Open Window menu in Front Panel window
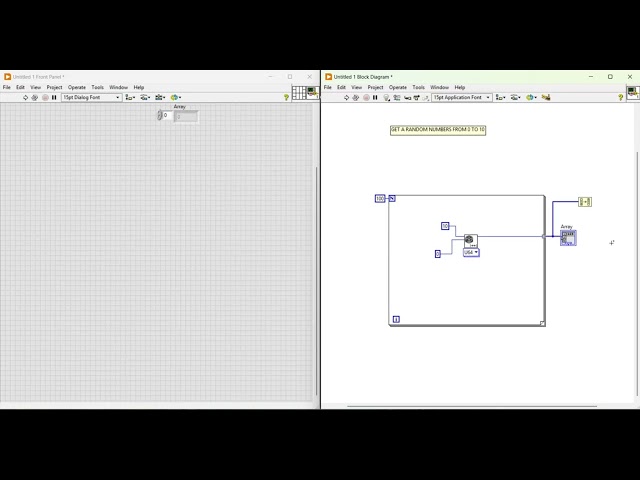 [x=118, y=87]
